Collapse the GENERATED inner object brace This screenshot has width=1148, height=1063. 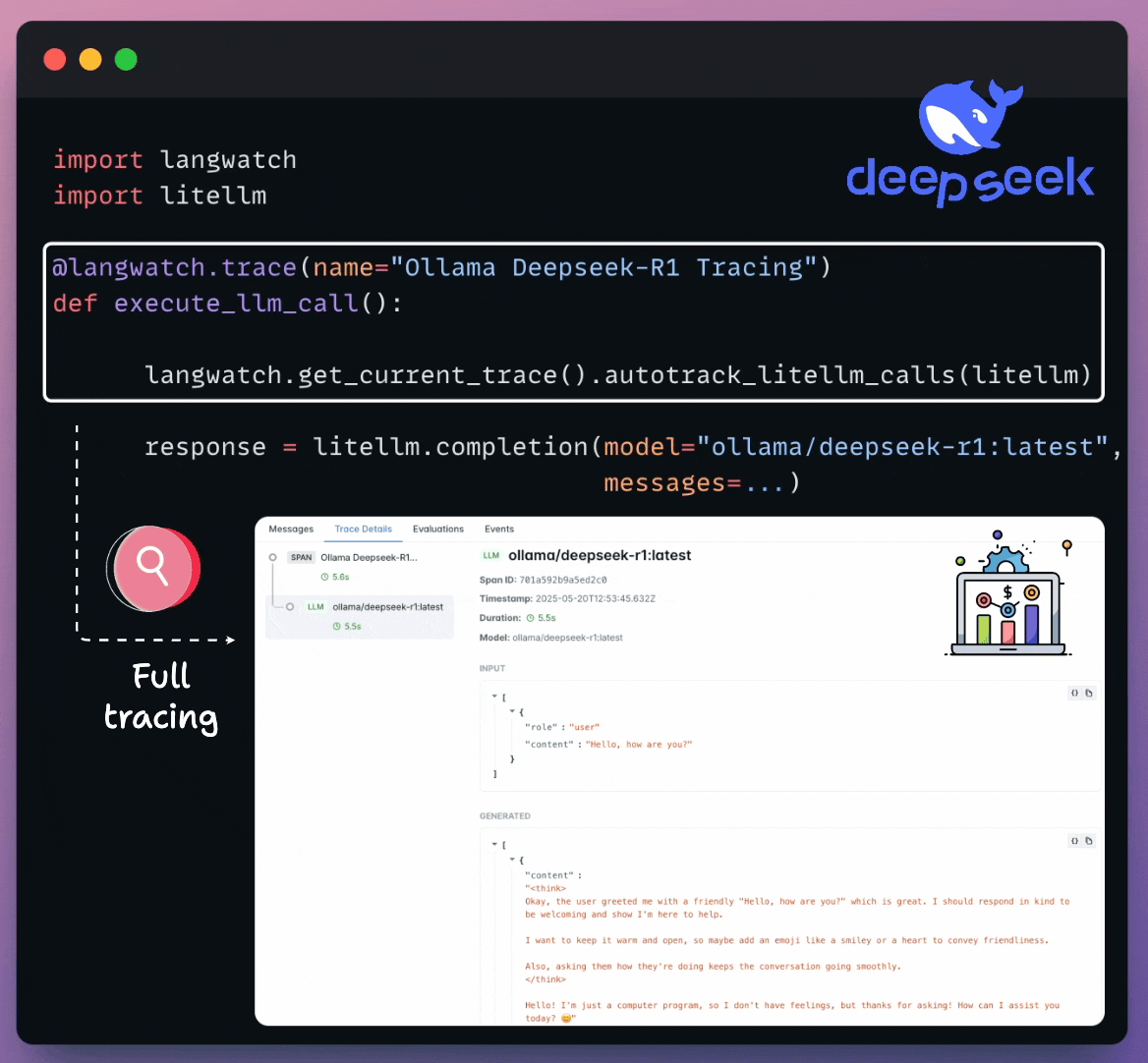[512, 860]
